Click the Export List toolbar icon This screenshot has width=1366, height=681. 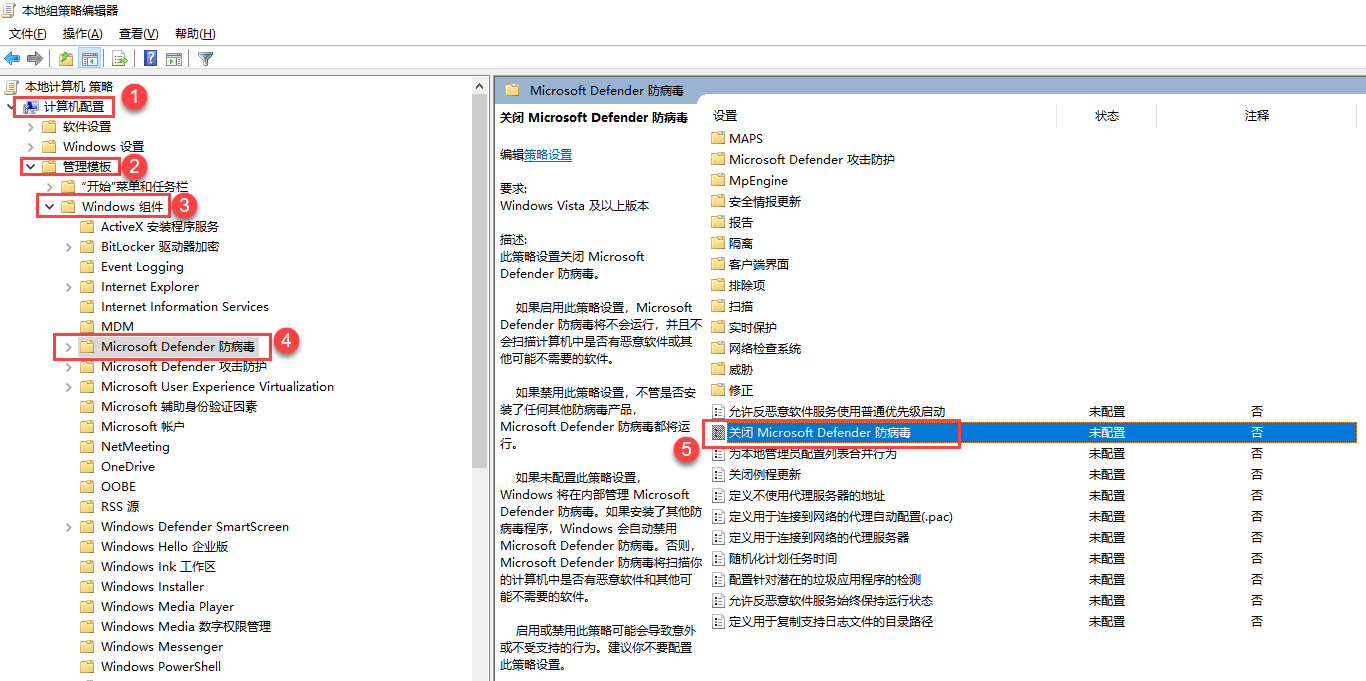[119, 59]
